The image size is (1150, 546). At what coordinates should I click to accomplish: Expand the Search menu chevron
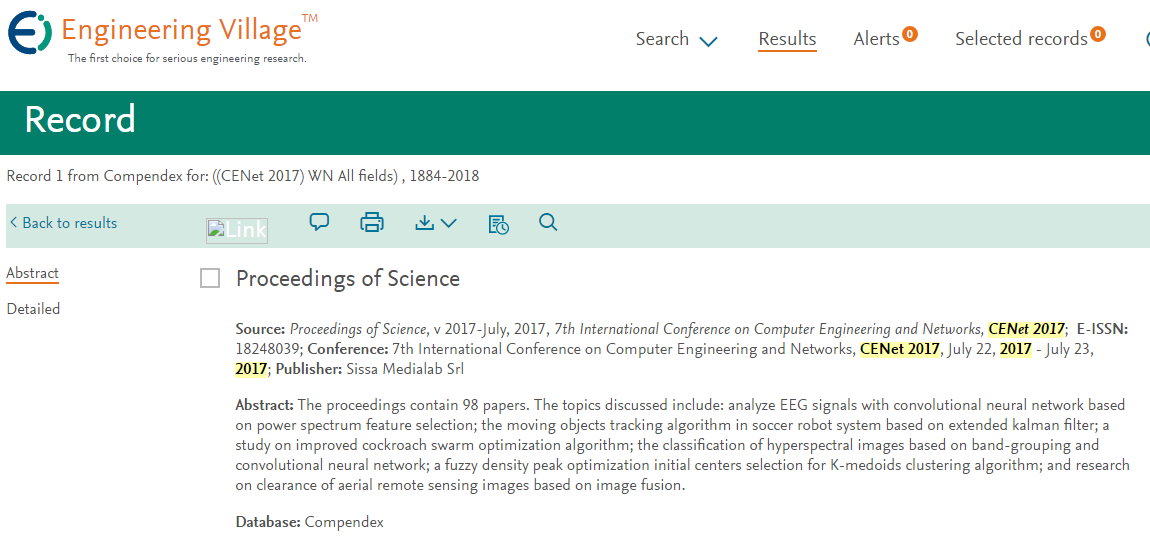click(709, 41)
